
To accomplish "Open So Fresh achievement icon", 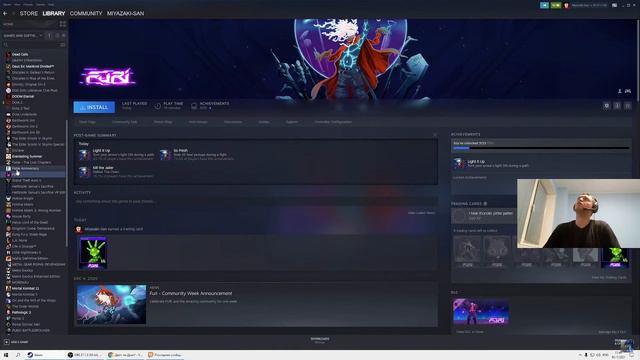I will click(165, 155).
